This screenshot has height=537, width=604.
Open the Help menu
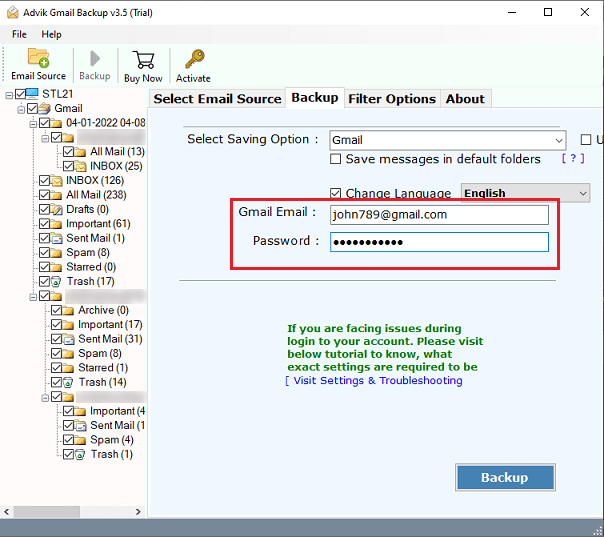coord(51,35)
